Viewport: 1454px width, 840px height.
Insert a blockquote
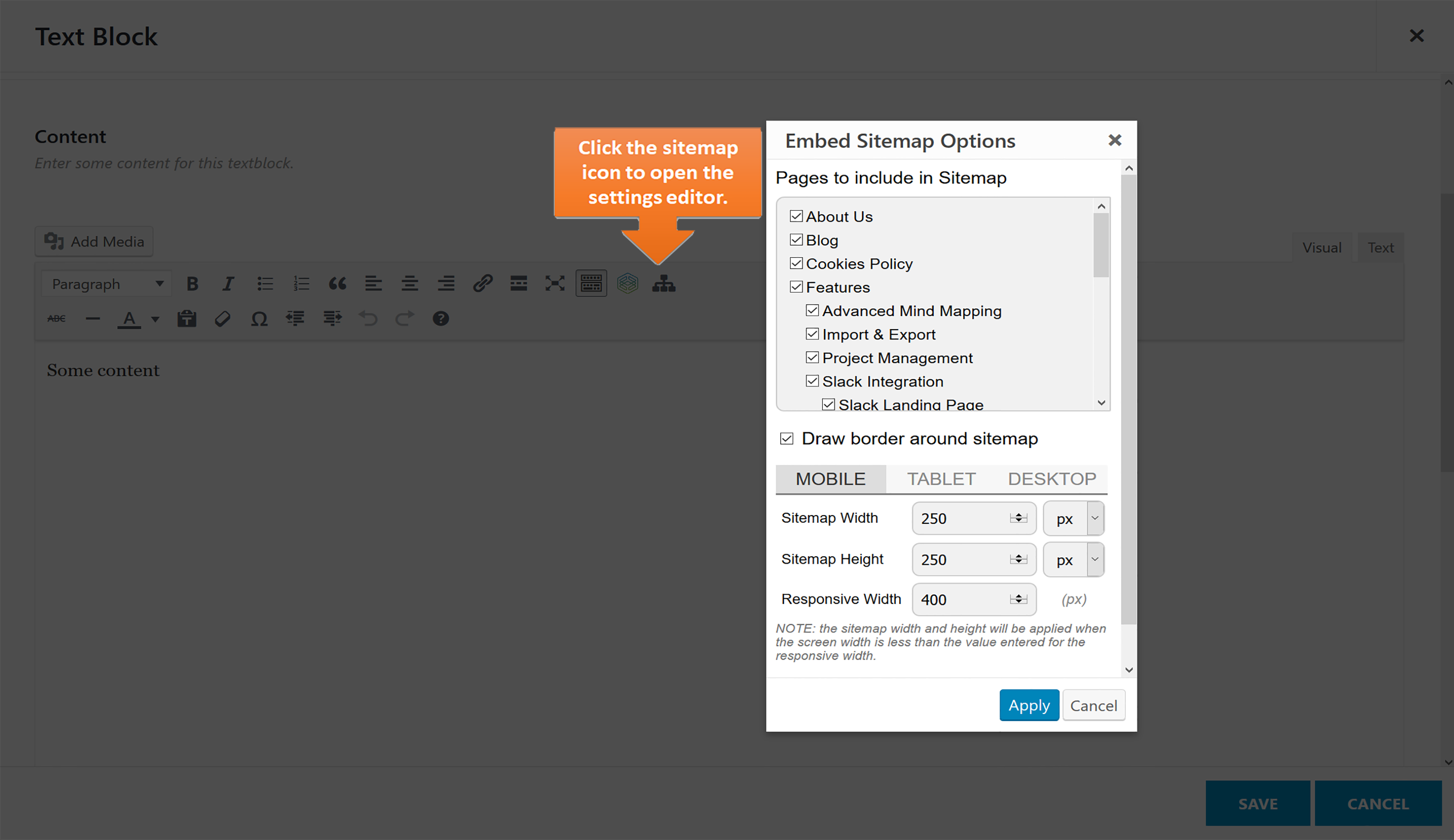(x=338, y=284)
